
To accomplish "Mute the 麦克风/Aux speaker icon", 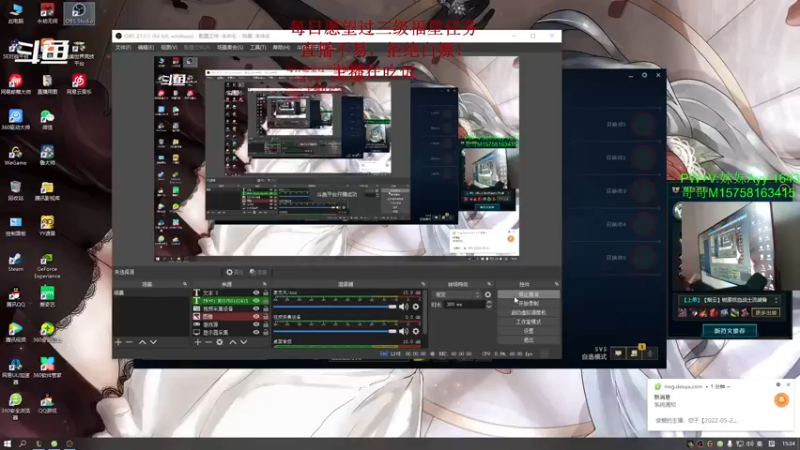I will [x=403, y=307].
